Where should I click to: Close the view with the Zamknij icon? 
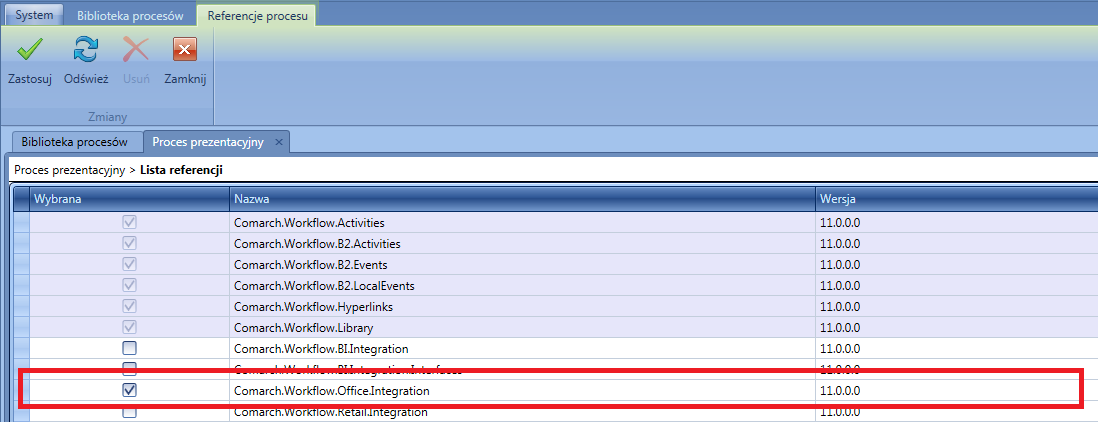[x=185, y=50]
